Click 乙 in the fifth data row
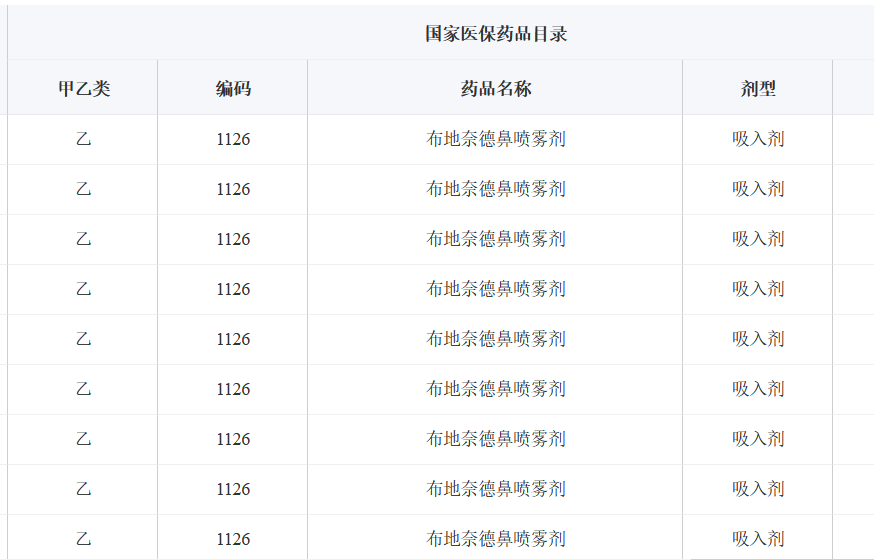The image size is (874, 560). point(83,339)
